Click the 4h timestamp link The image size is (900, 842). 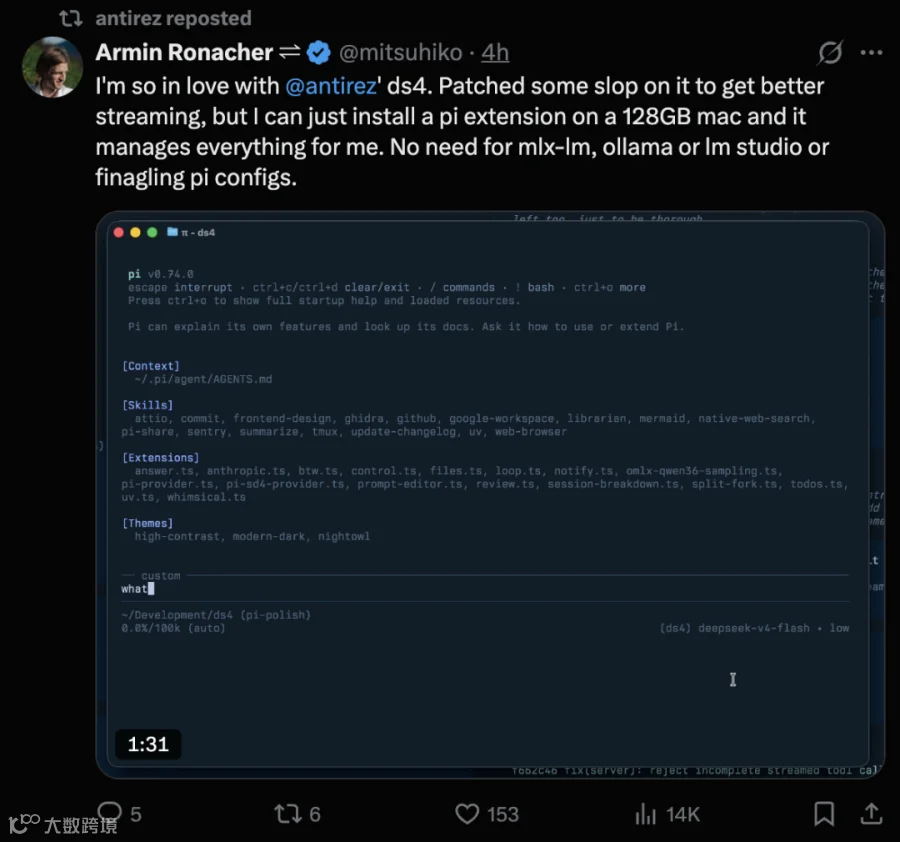(495, 53)
